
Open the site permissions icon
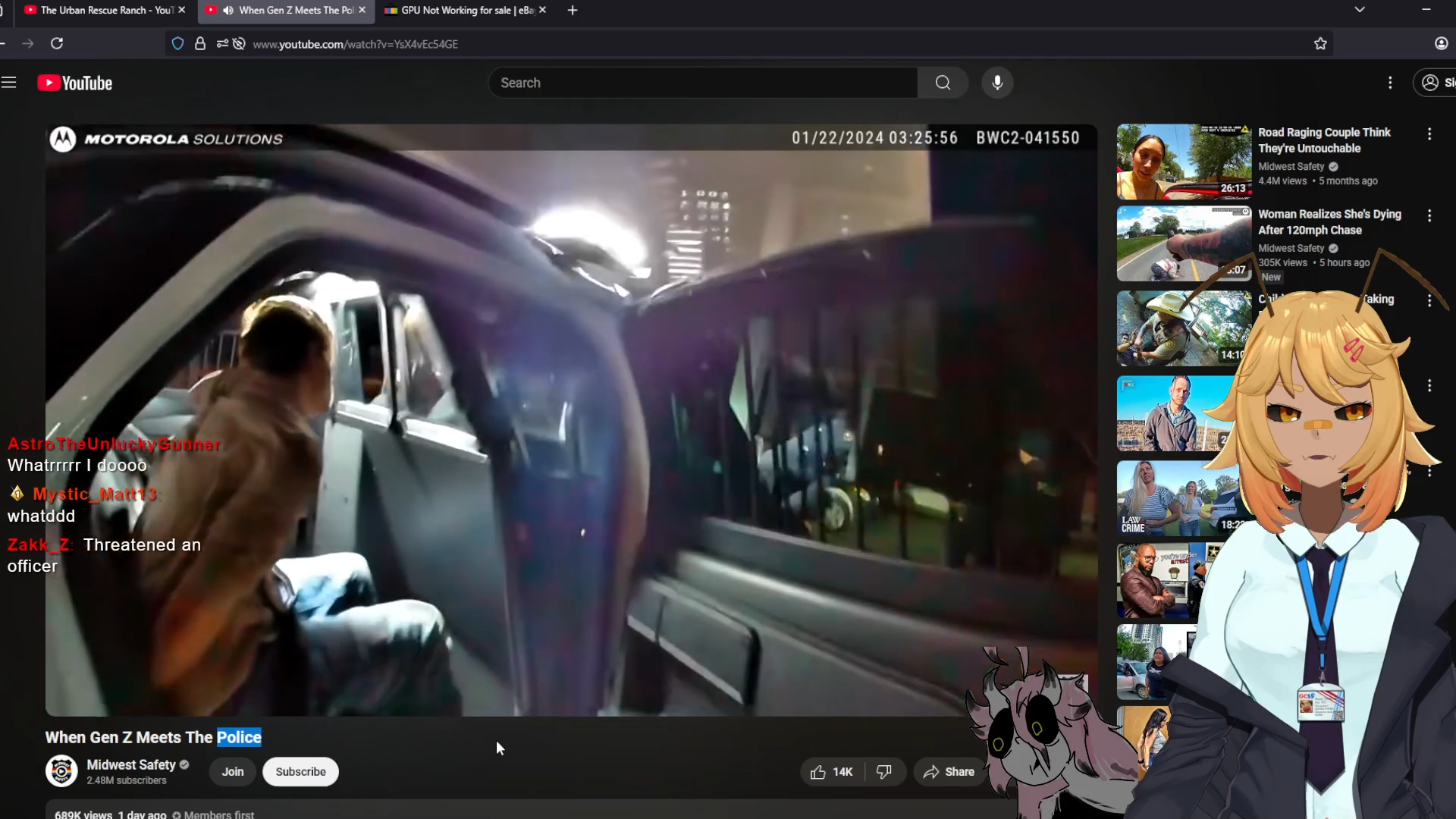click(222, 44)
